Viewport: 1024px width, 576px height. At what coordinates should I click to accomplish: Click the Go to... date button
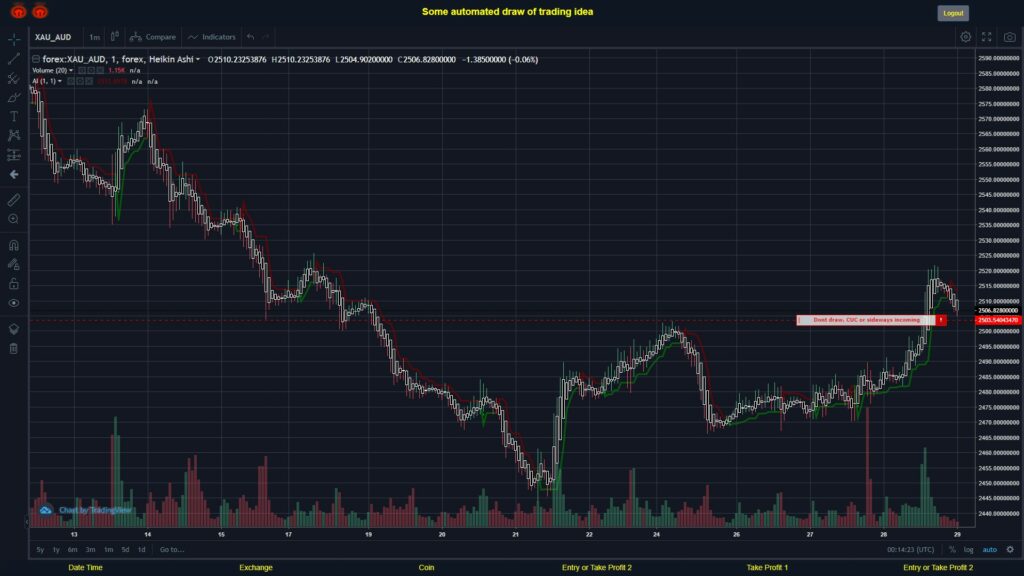[172, 550]
